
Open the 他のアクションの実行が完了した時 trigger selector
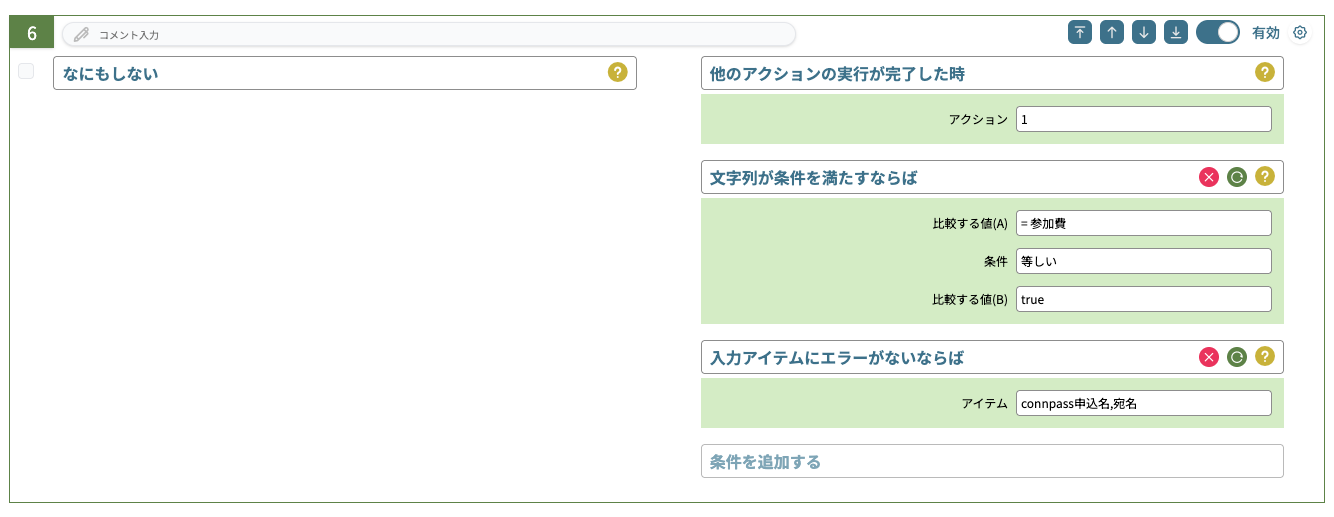992,73
